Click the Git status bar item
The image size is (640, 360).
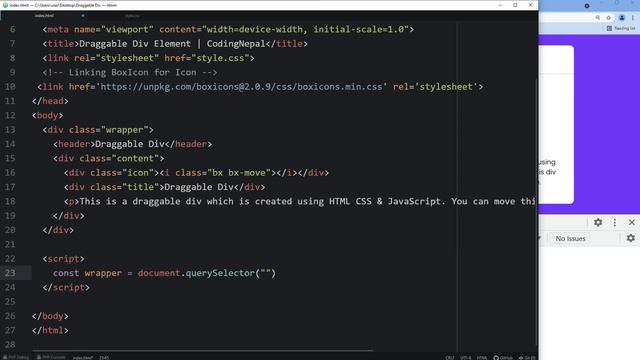(527, 358)
